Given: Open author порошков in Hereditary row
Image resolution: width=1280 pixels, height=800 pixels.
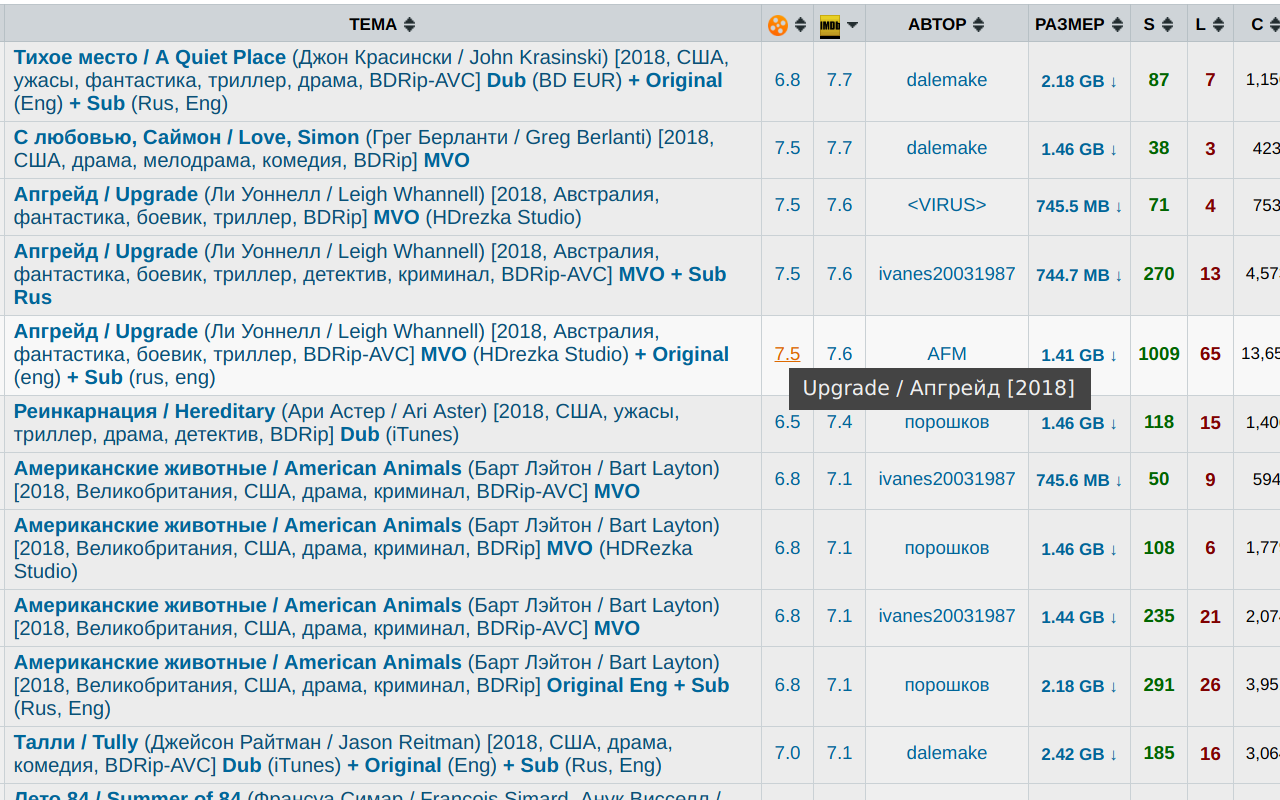Looking at the screenshot, I should click(x=947, y=422).
